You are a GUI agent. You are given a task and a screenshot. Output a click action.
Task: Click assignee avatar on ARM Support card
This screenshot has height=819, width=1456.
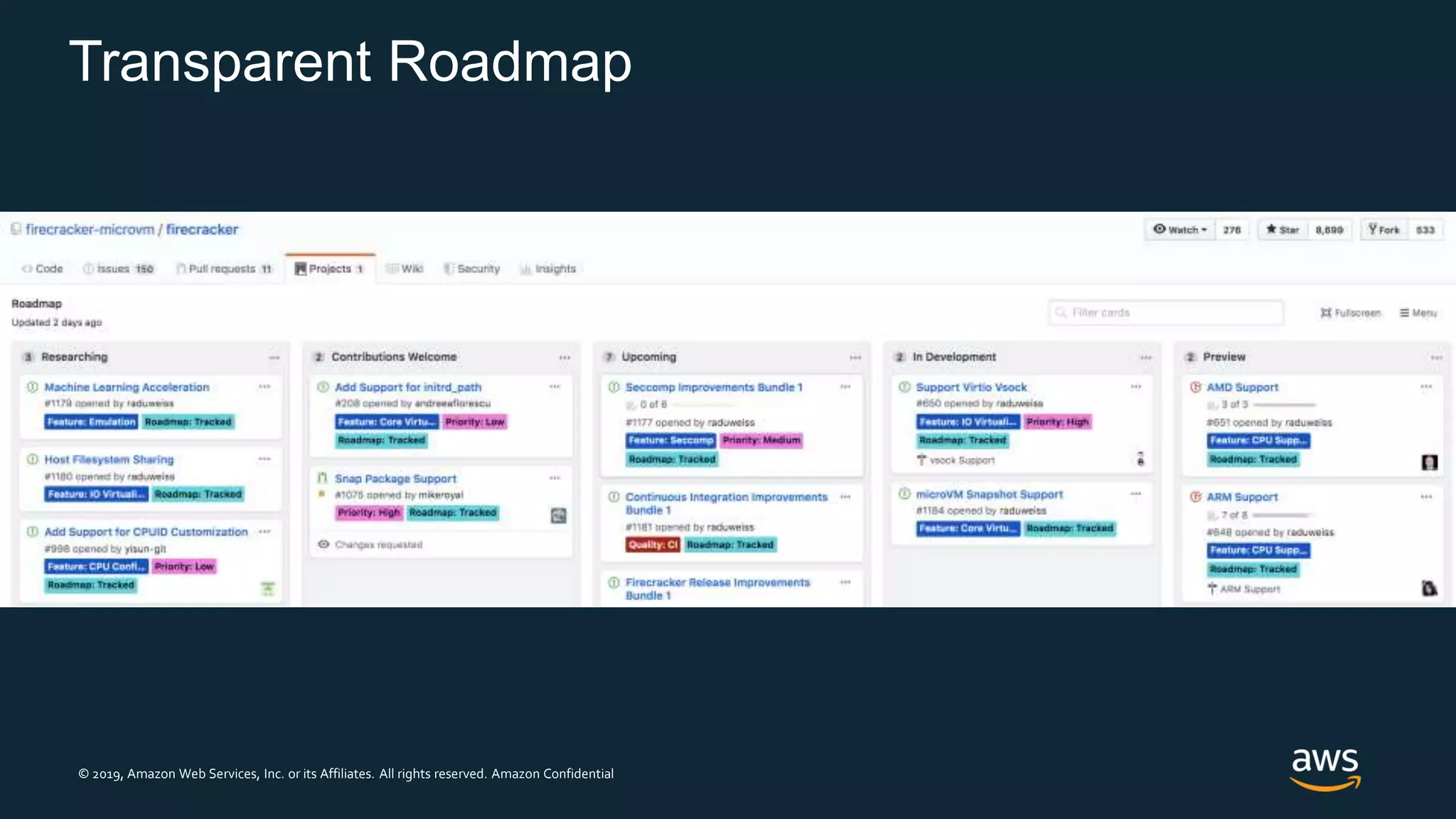point(1429,588)
